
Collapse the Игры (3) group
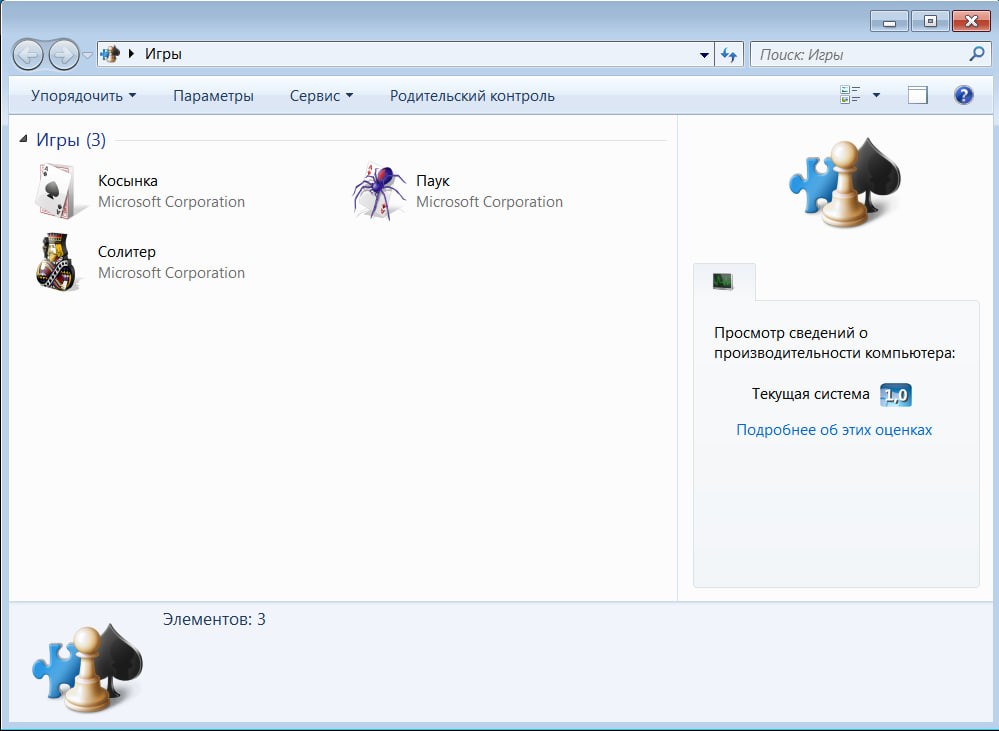[24, 140]
